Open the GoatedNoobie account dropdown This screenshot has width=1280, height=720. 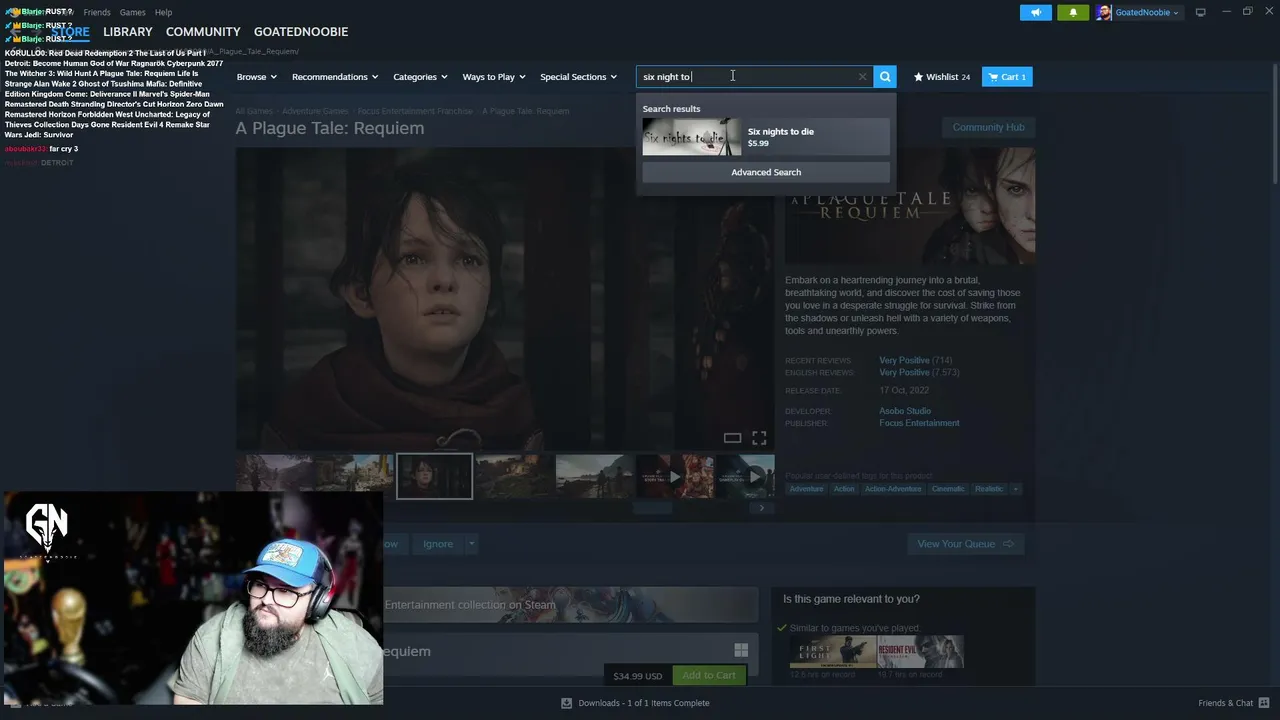(x=1147, y=12)
